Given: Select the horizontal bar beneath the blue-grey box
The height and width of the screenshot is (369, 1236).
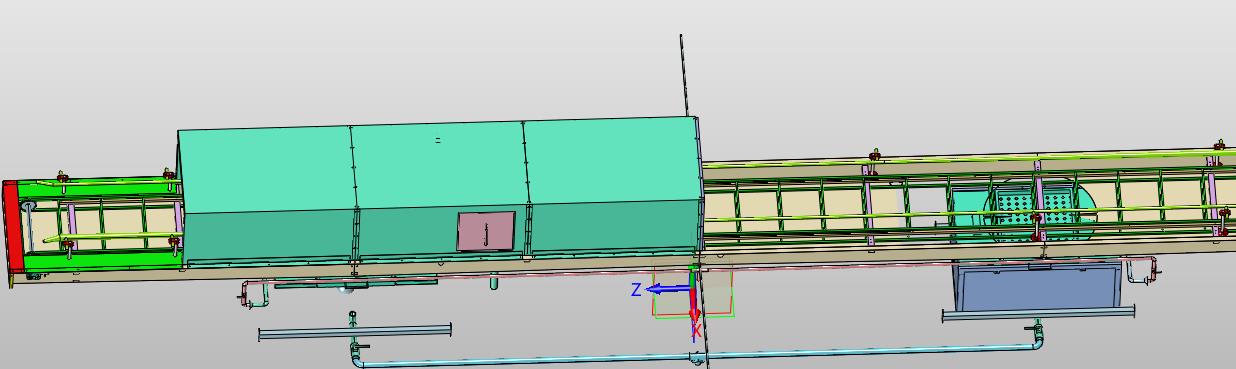Looking at the screenshot, I should click(1038, 314).
